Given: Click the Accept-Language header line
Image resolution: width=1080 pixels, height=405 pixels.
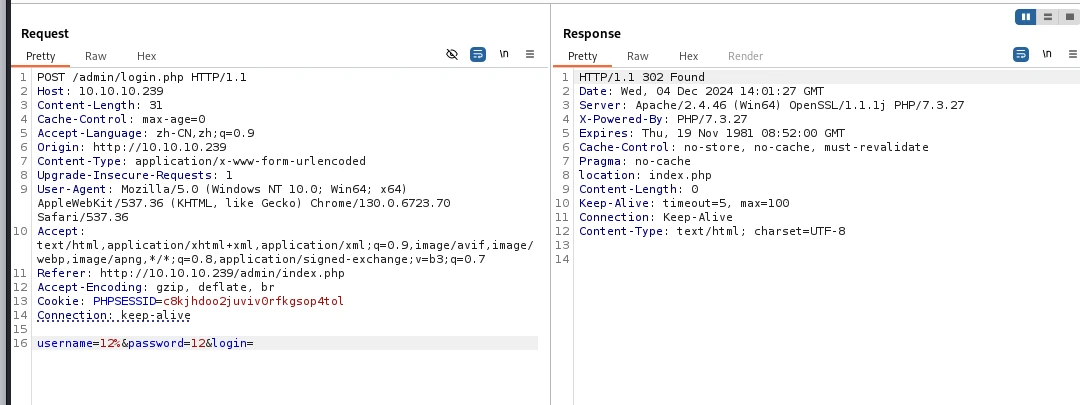Looking at the screenshot, I should pyautogui.click(x=146, y=133).
